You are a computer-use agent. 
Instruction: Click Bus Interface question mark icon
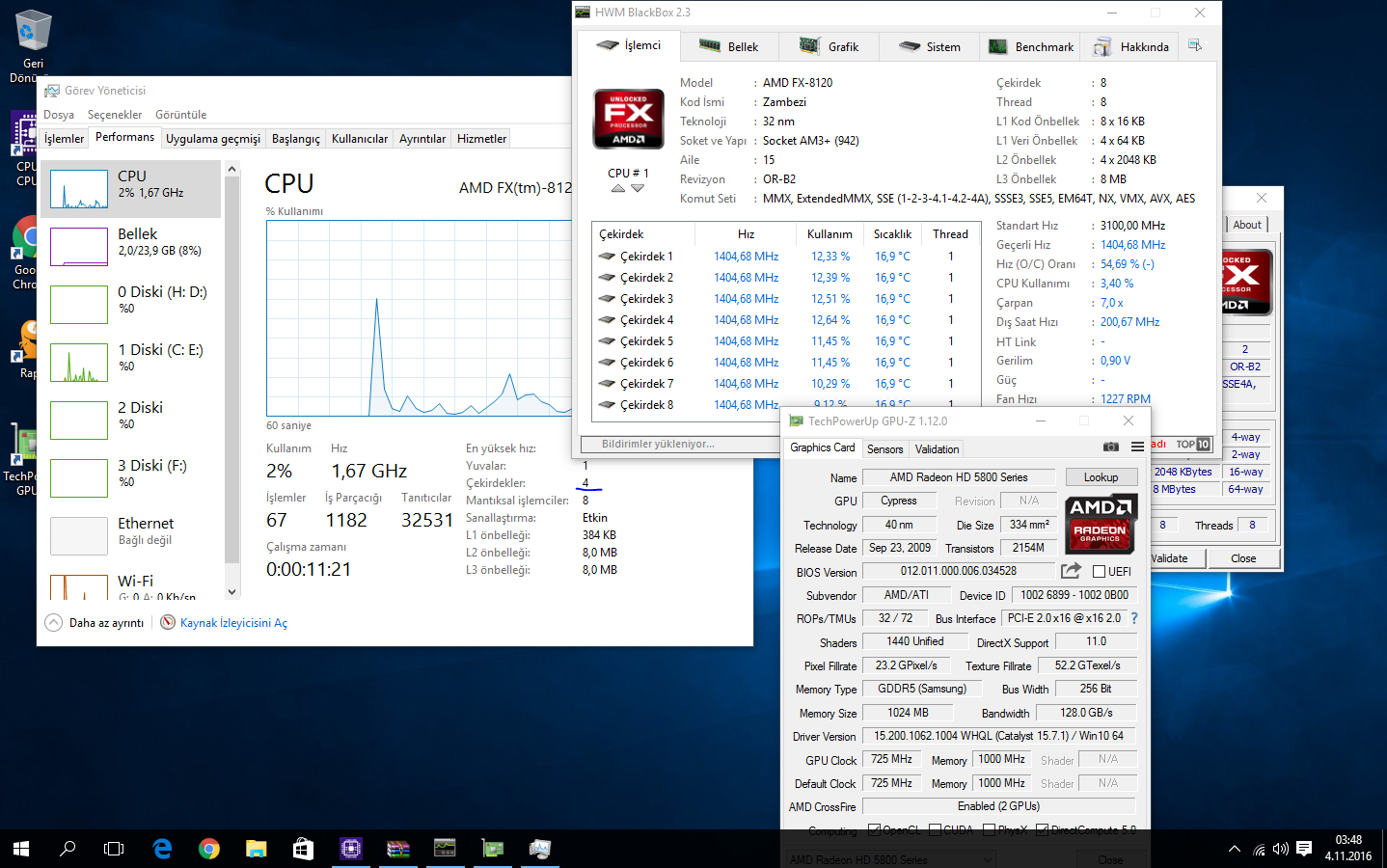[1134, 618]
